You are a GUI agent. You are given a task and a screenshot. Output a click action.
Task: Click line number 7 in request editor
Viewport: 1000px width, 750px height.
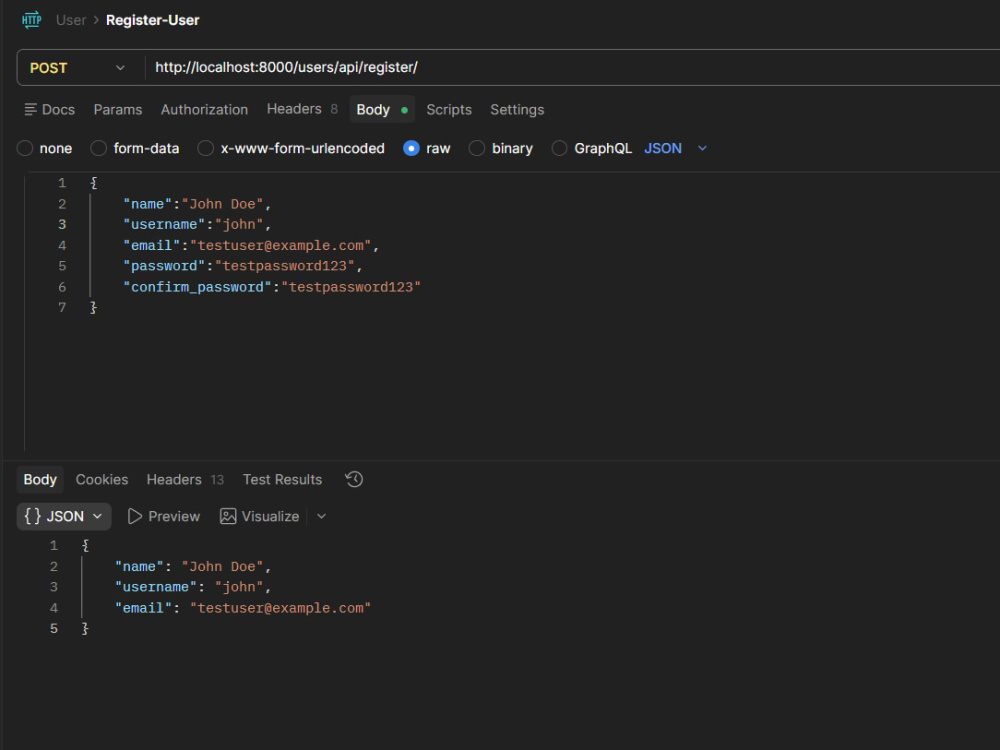(62, 307)
